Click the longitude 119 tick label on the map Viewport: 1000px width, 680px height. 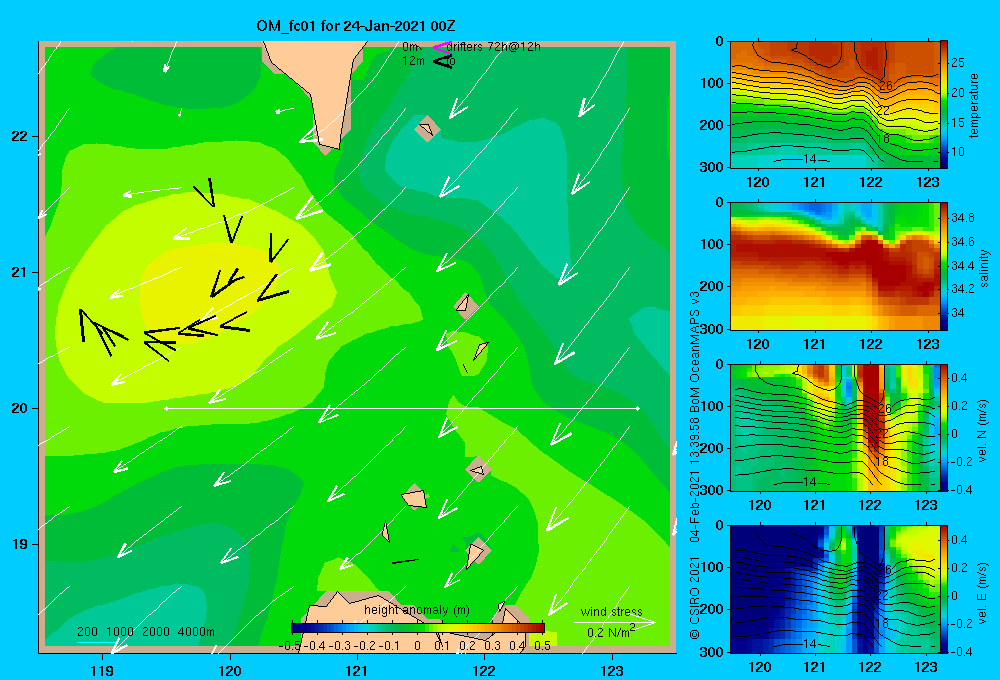pyautogui.click(x=102, y=670)
